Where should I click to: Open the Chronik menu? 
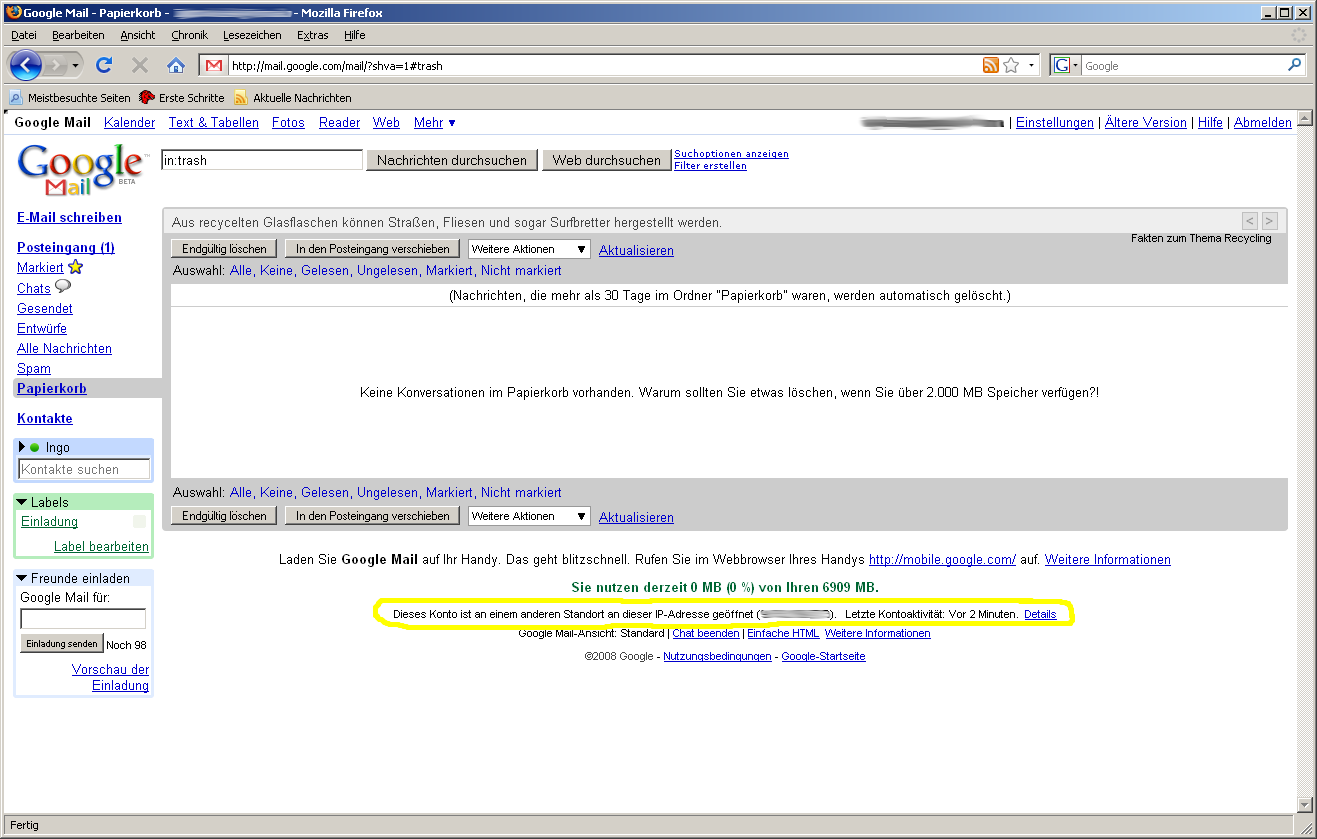pyautogui.click(x=189, y=35)
